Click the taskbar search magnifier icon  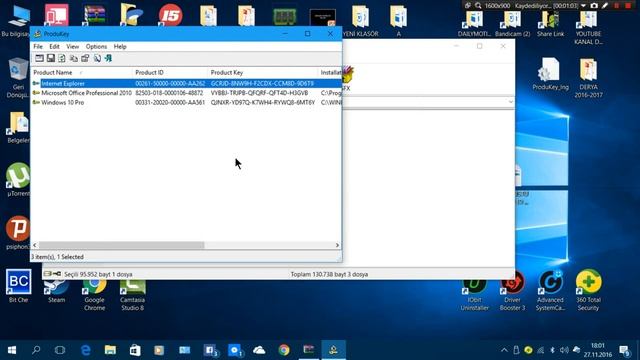pyautogui.click(x=36, y=350)
